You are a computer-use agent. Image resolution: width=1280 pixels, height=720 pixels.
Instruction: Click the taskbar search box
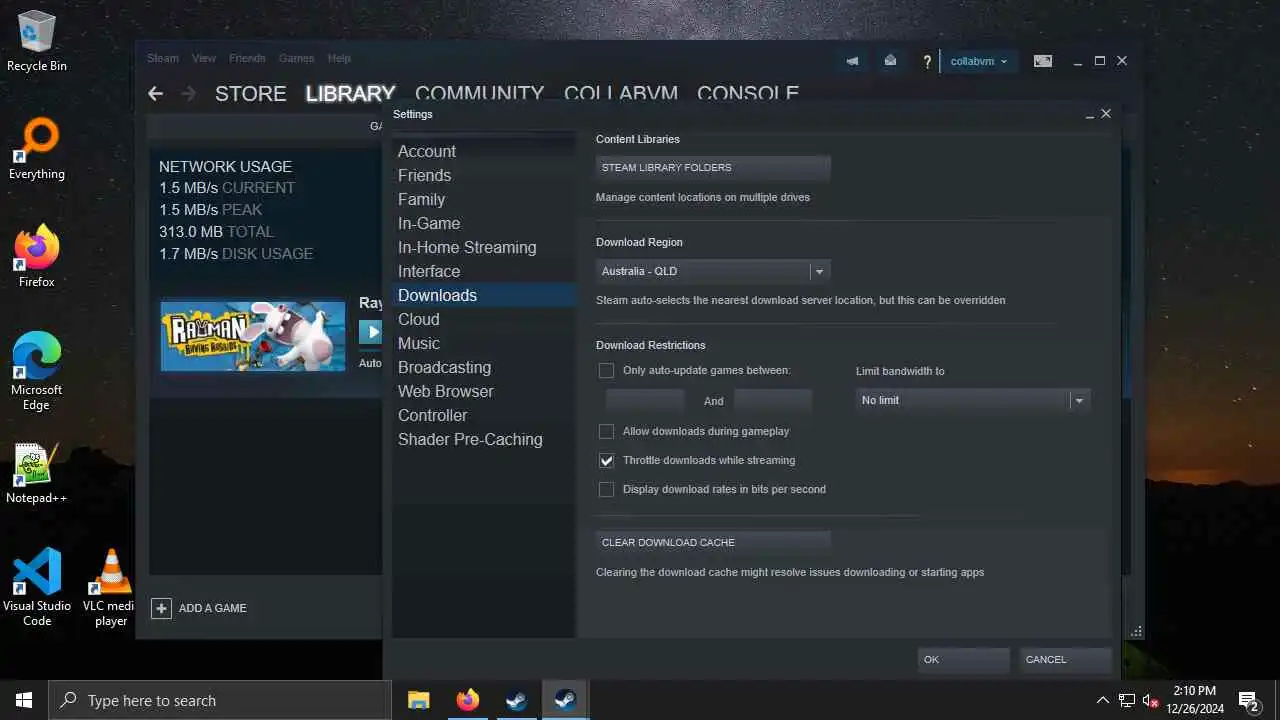pos(220,700)
